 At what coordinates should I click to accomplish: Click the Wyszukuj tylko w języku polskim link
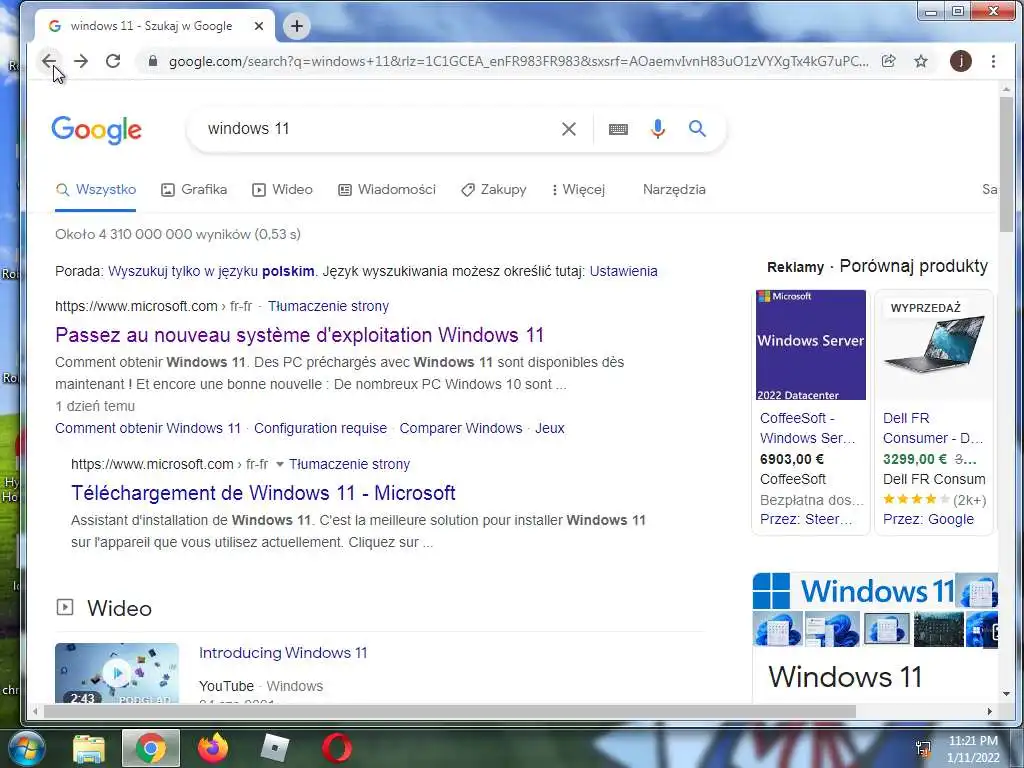pyautogui.click(x=211, y=271)
